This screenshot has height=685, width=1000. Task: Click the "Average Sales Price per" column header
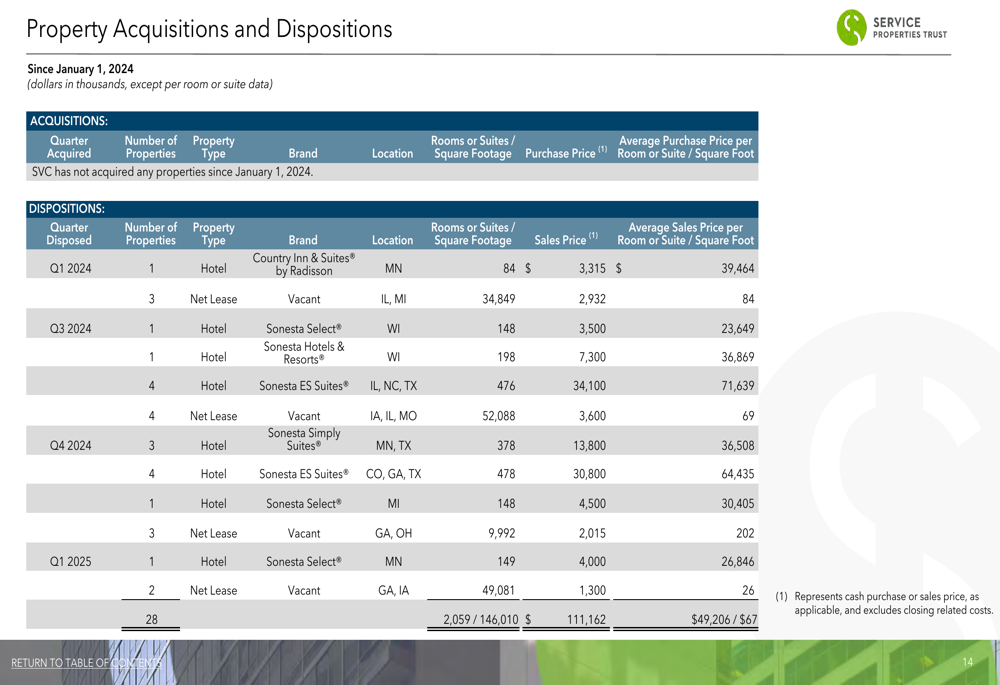point(686,233)
